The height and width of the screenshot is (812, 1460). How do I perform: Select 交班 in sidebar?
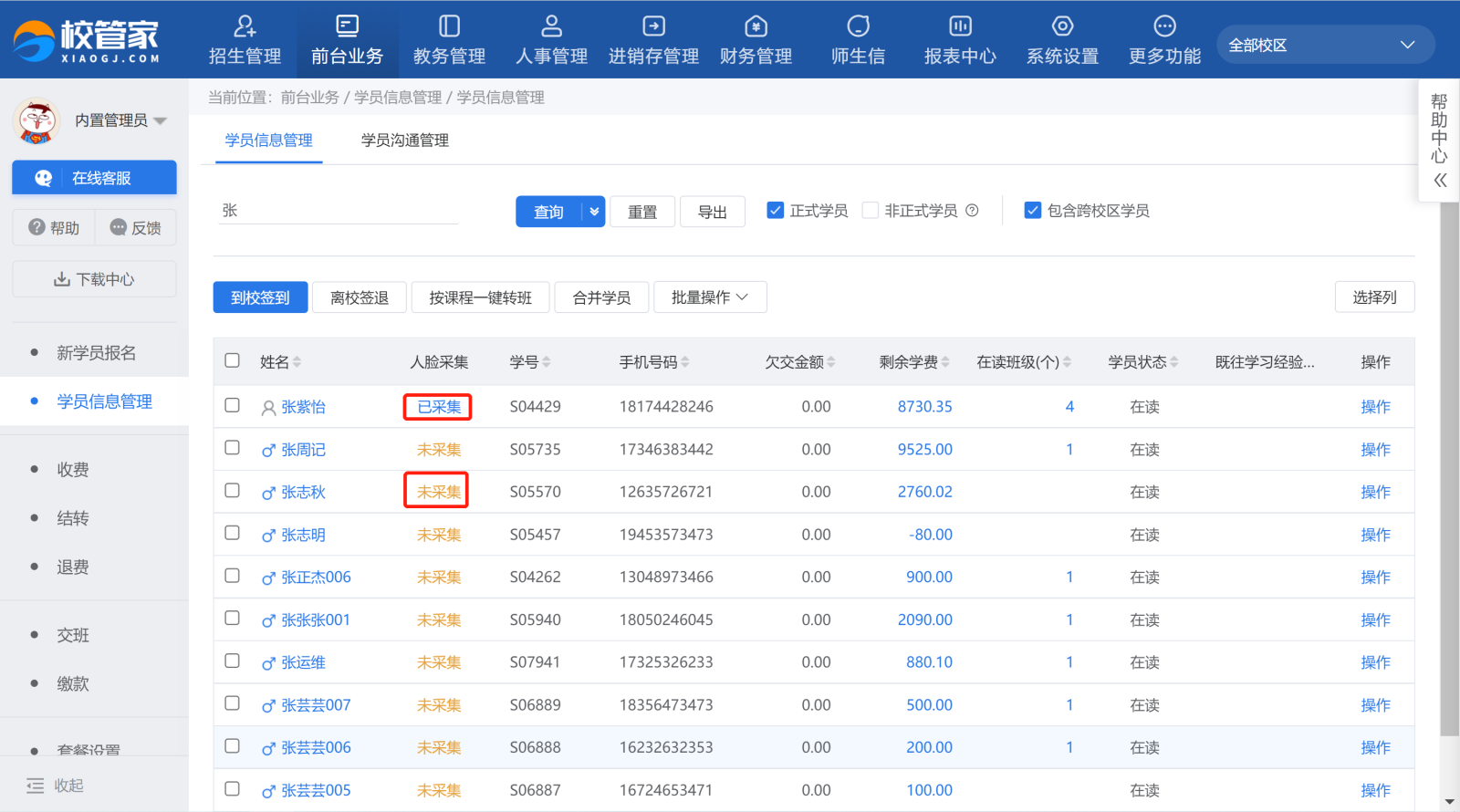point(73,635)
